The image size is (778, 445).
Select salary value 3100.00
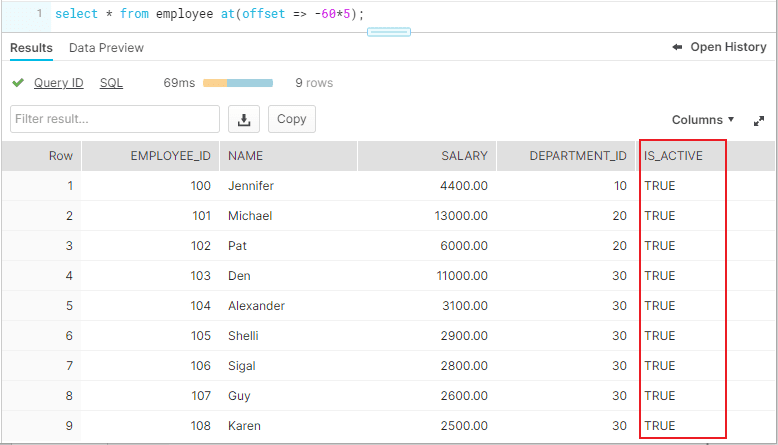coord(465,306)
